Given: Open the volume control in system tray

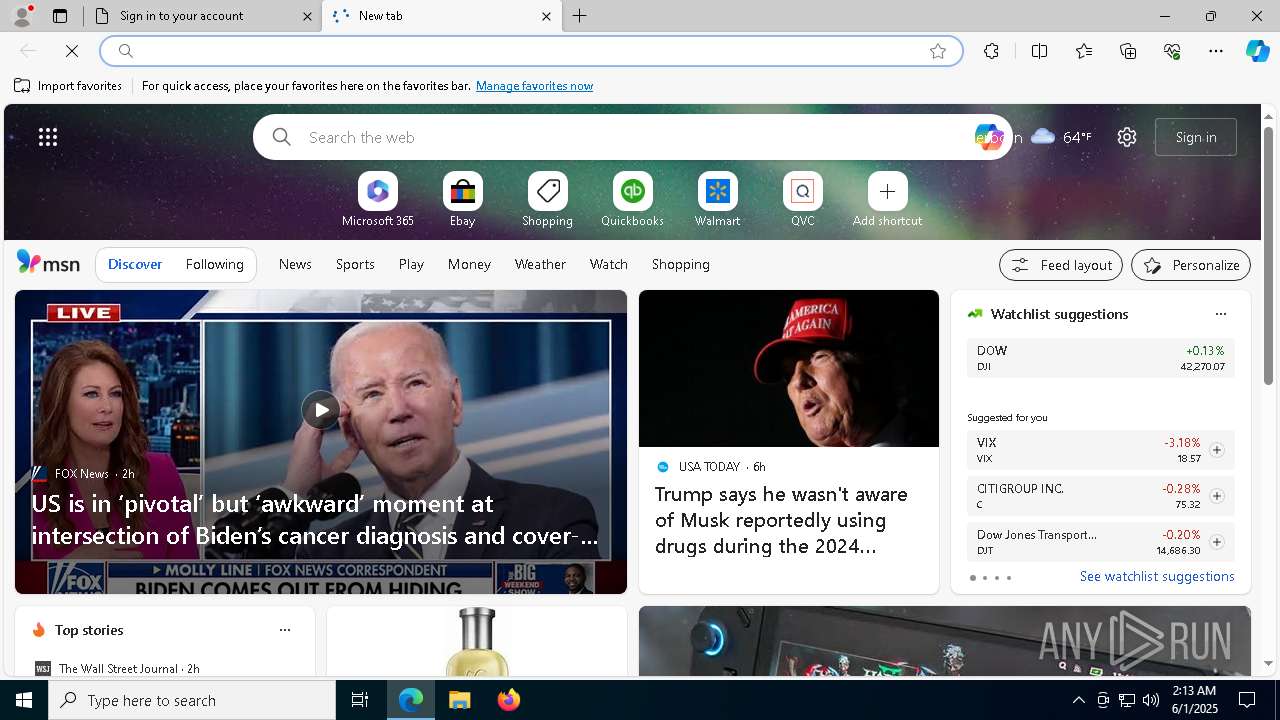Looking at the screenshot, I should click(x=1150, y=700).
